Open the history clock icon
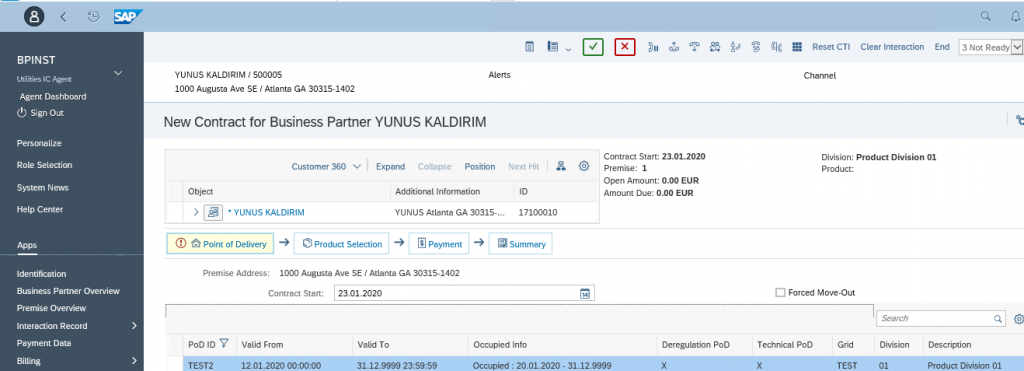The width and height of the screenshot is (1024, 371). click(x=93, y=17)
